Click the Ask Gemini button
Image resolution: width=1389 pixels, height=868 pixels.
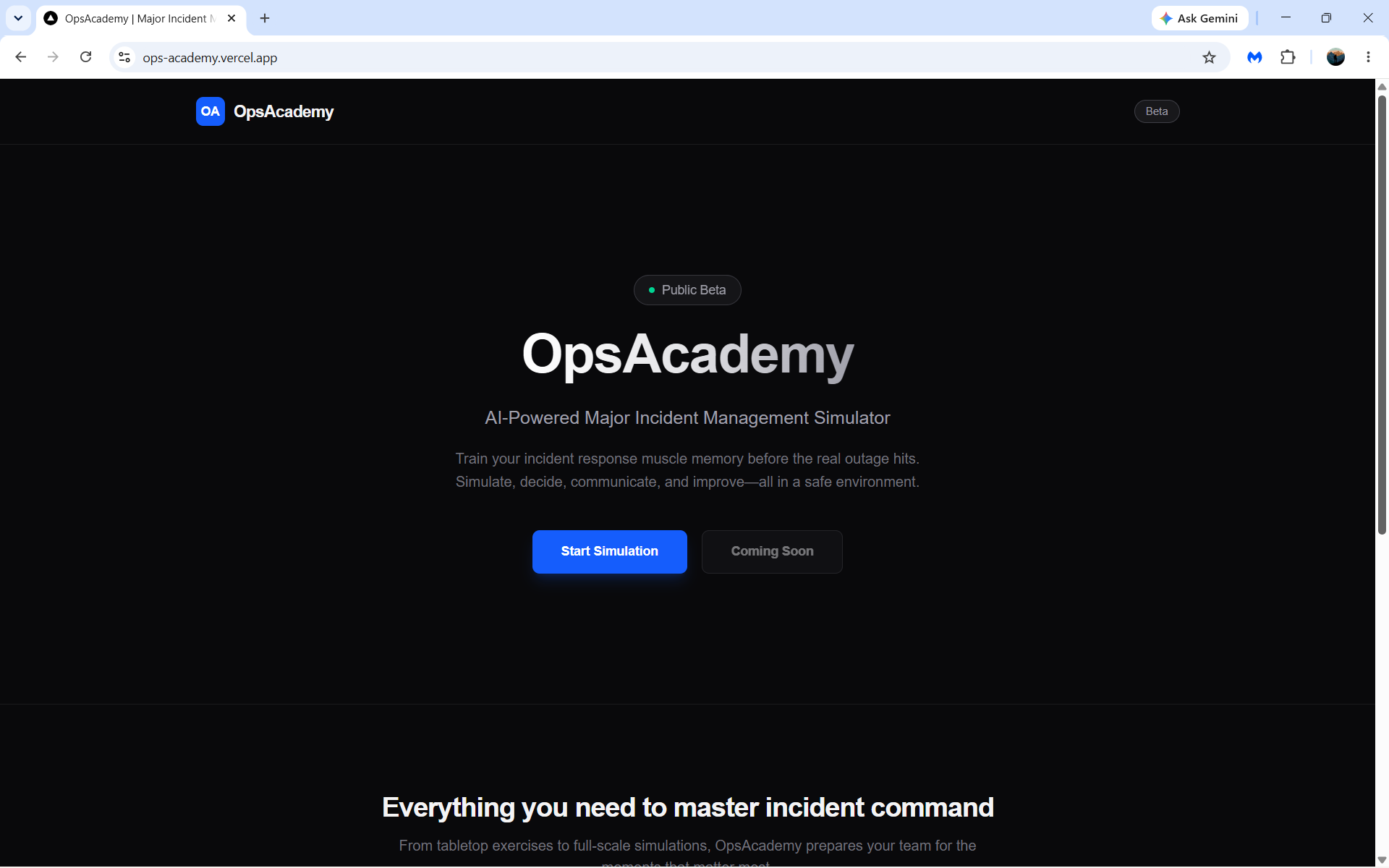1199,18
